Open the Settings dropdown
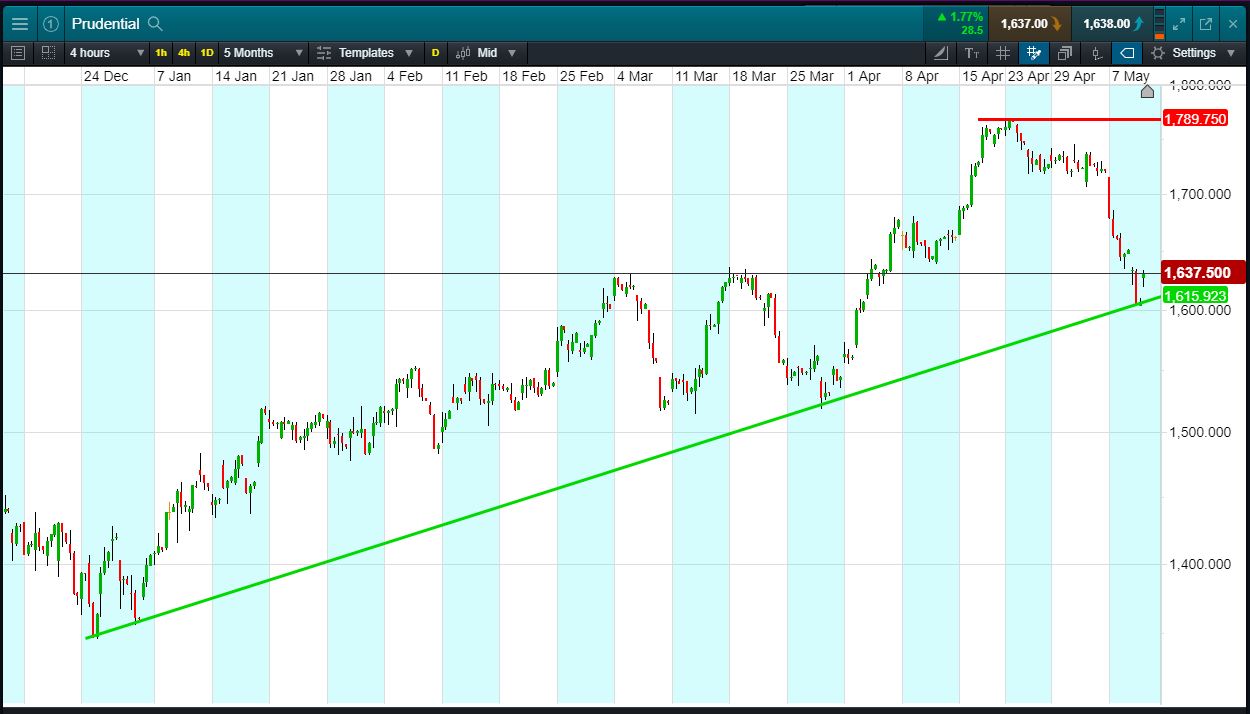Viewport: 1250px width, 714px height. point(1192,53)
